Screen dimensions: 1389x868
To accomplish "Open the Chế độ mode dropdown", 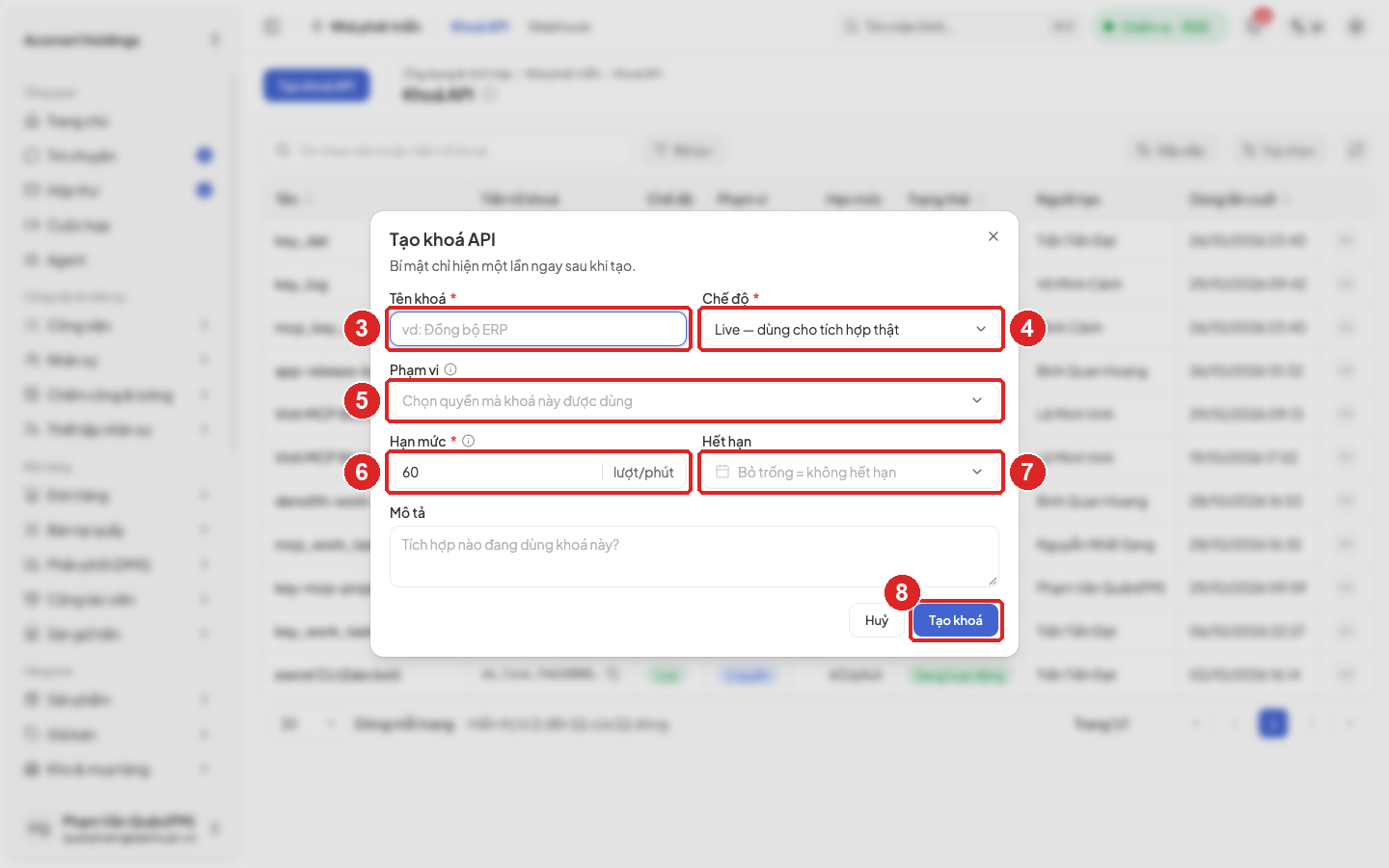I will 851,329.
